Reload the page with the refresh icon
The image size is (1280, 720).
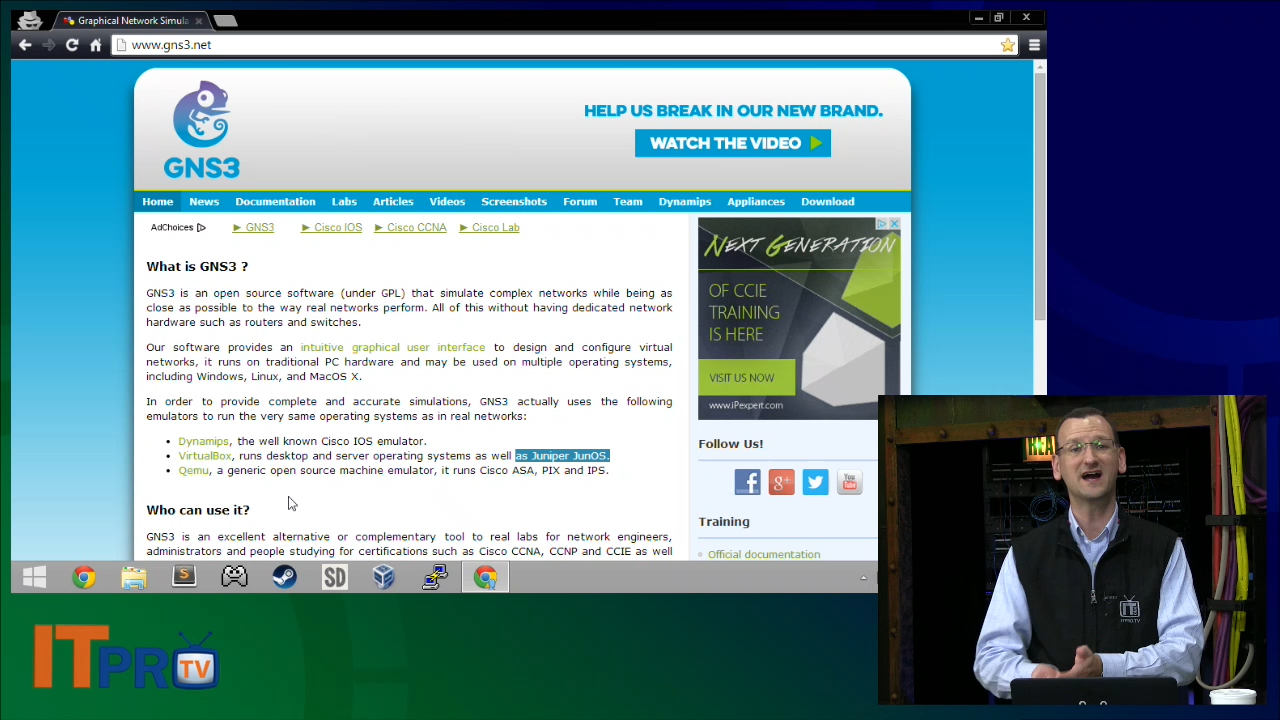pos(72,45)
